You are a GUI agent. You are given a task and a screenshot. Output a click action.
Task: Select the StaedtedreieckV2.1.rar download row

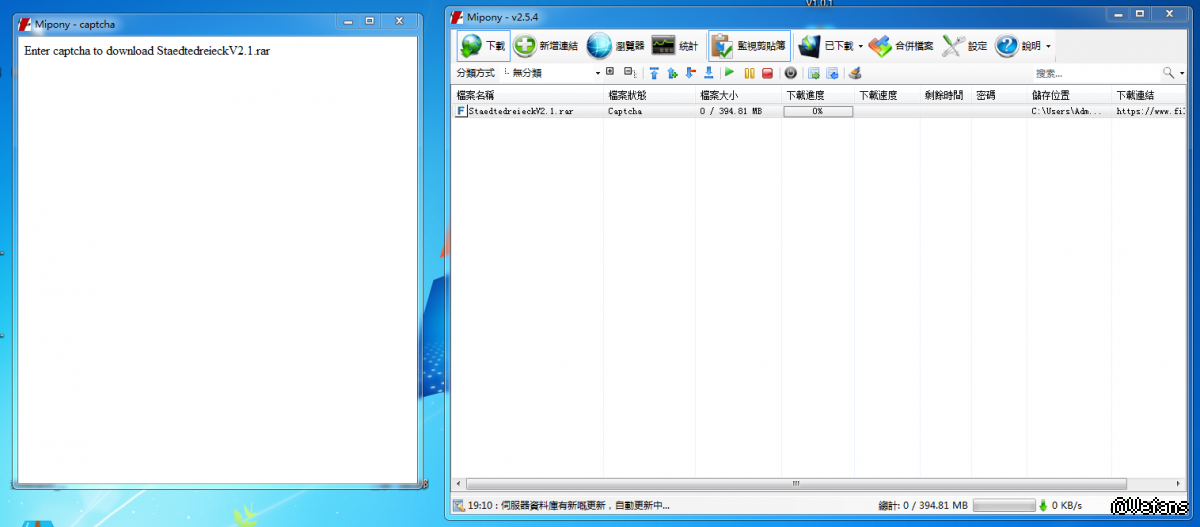819,111
